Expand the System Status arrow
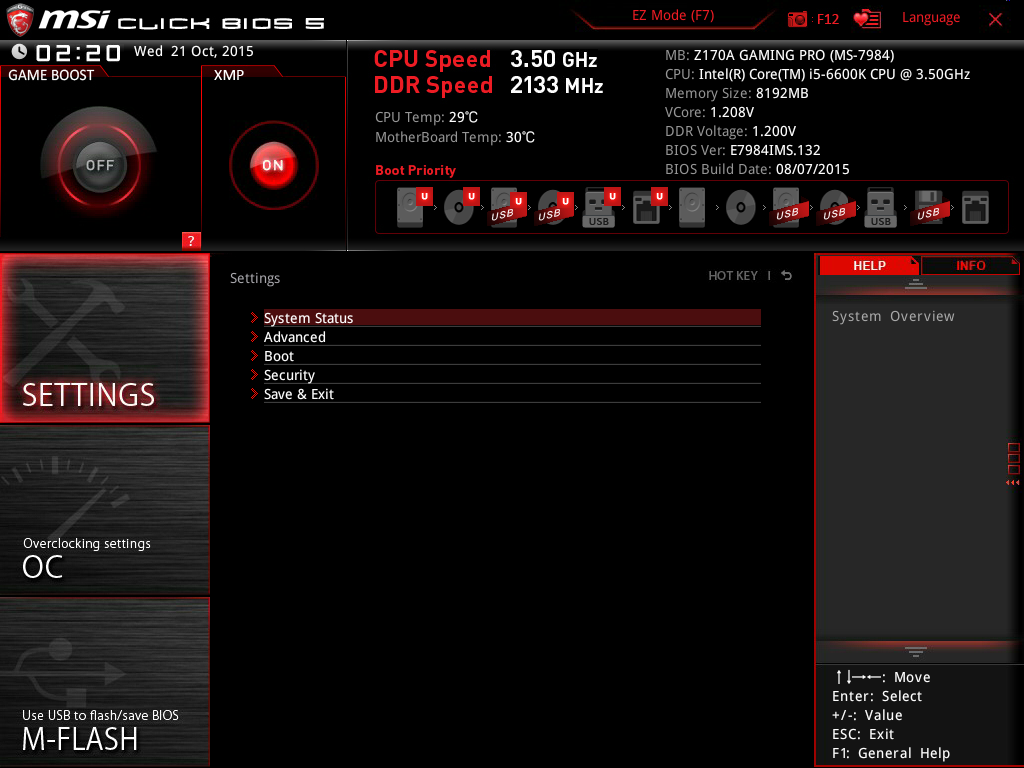Viewport: 1024px width, 768px height. tap(255, 317)
